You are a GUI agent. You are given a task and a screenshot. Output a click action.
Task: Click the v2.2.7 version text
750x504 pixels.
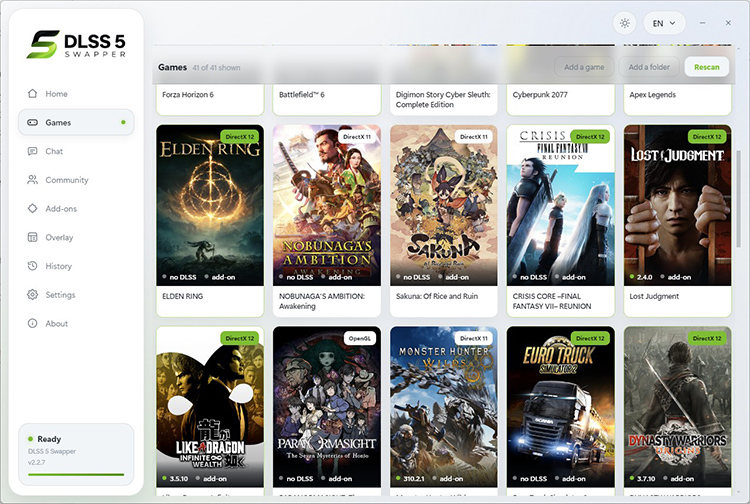(36, 462)
